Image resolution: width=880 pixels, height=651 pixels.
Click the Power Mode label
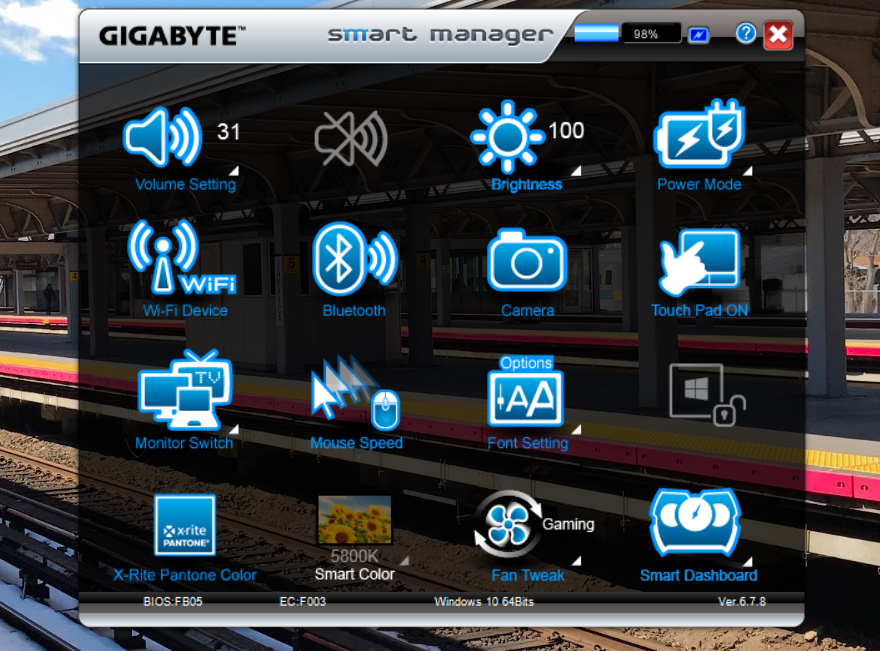[x=699, y=185]
